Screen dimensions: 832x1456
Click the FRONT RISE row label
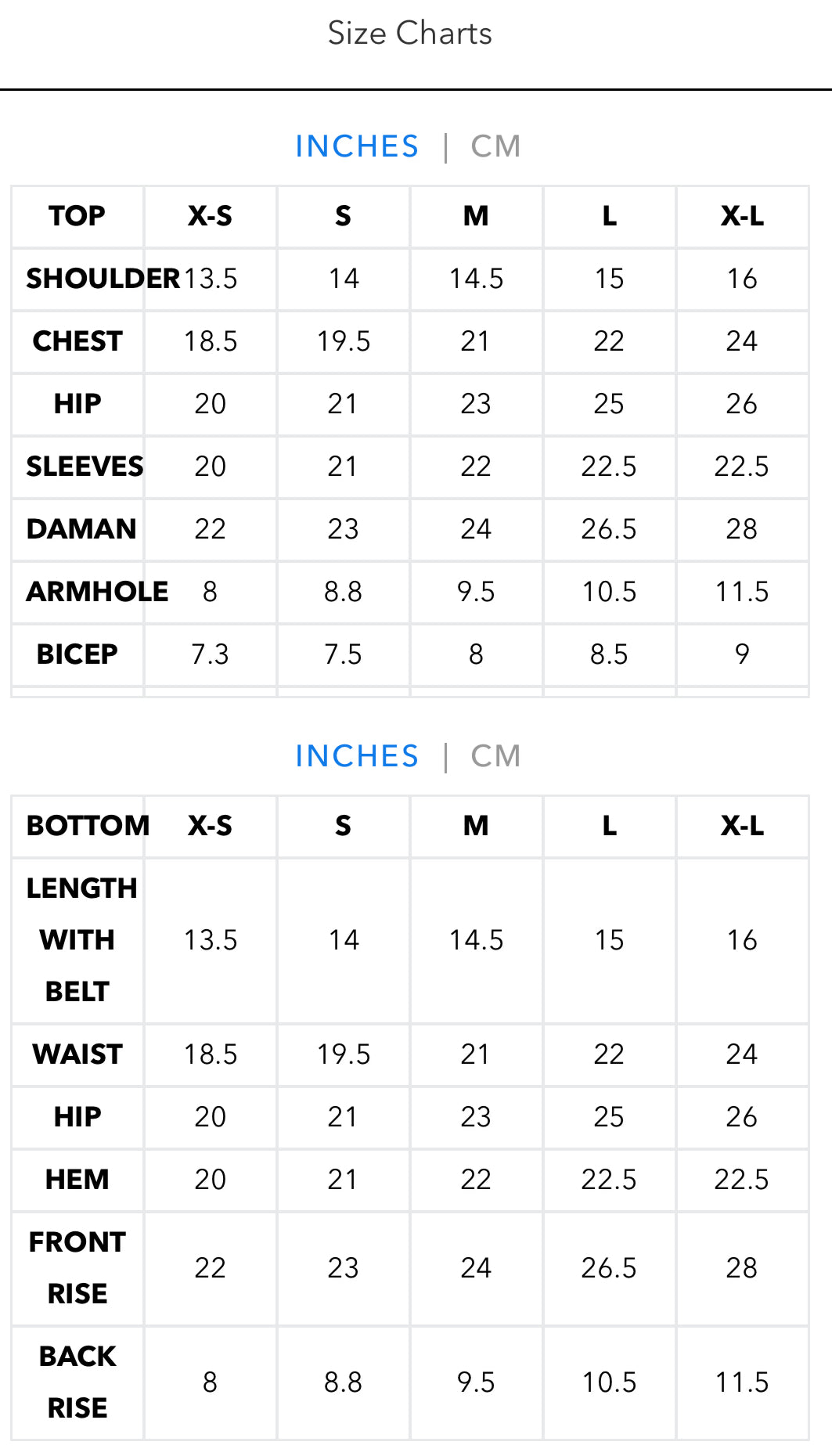pyautogui.click(x=77, y=1268)
